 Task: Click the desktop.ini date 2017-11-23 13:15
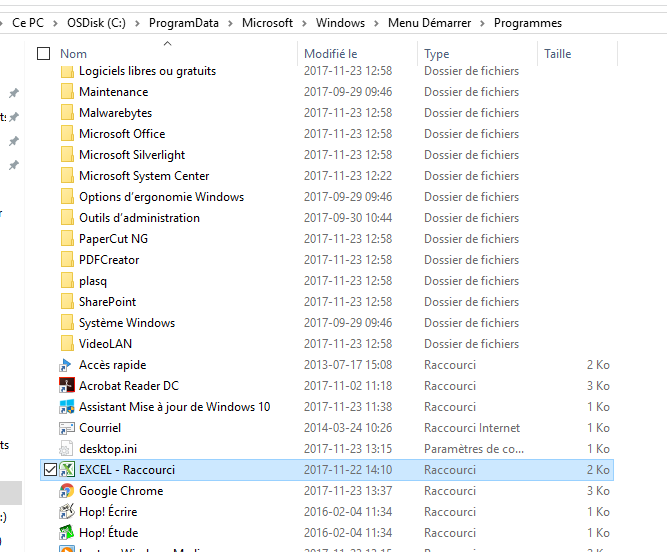[348, 449]
